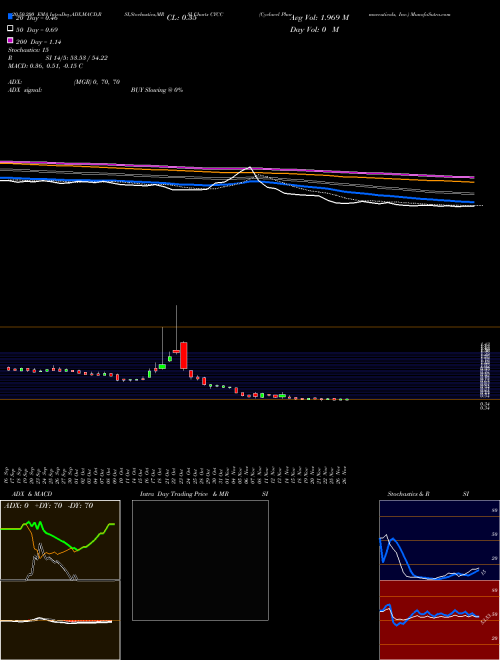Click the 'Stochastics & R' panel title
This screenshot has width=500, height=660.
408,494
